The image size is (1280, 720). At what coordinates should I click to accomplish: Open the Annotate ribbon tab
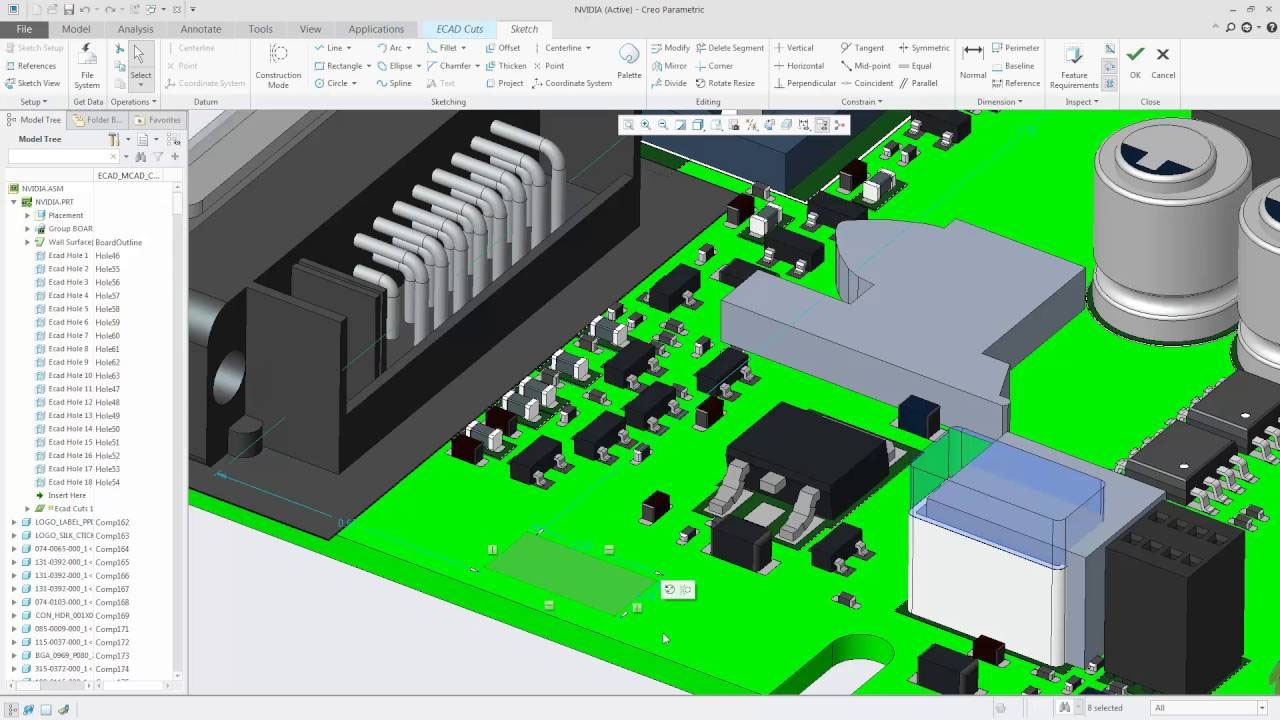pos(201,29)
